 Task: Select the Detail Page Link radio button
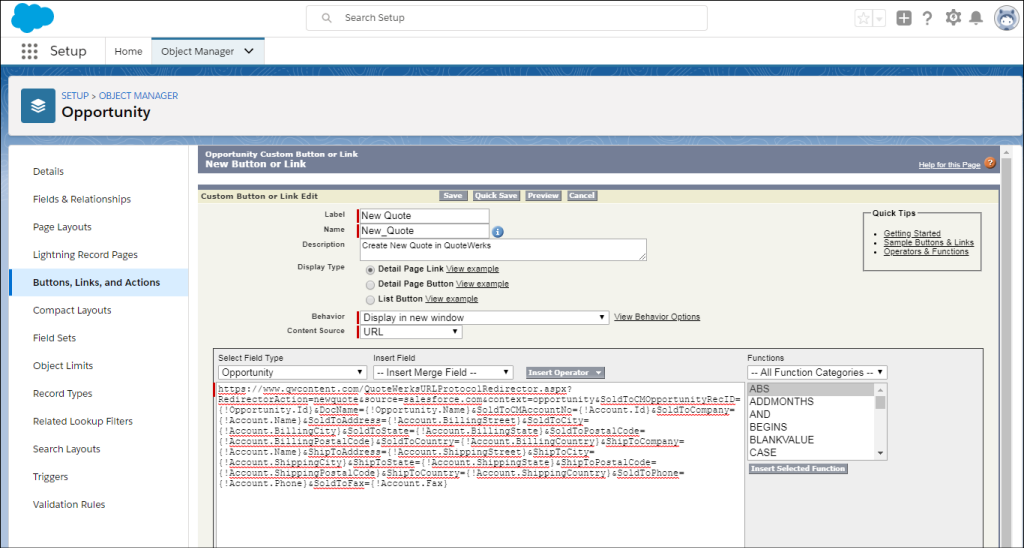[x=371, y=269]
